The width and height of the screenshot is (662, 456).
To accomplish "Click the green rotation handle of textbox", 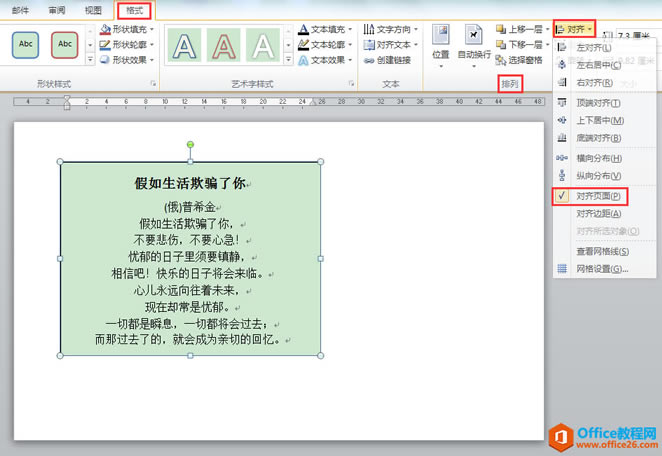I will [x=190, y=144].
